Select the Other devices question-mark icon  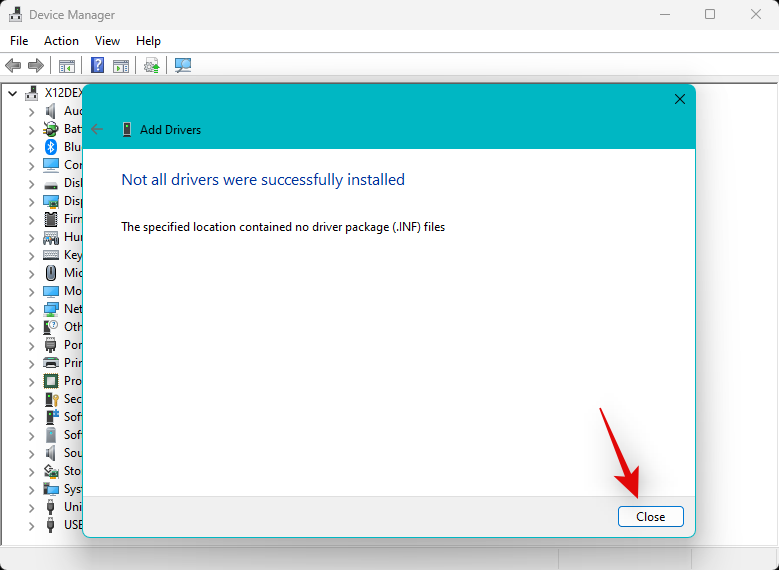click(51, 327)
